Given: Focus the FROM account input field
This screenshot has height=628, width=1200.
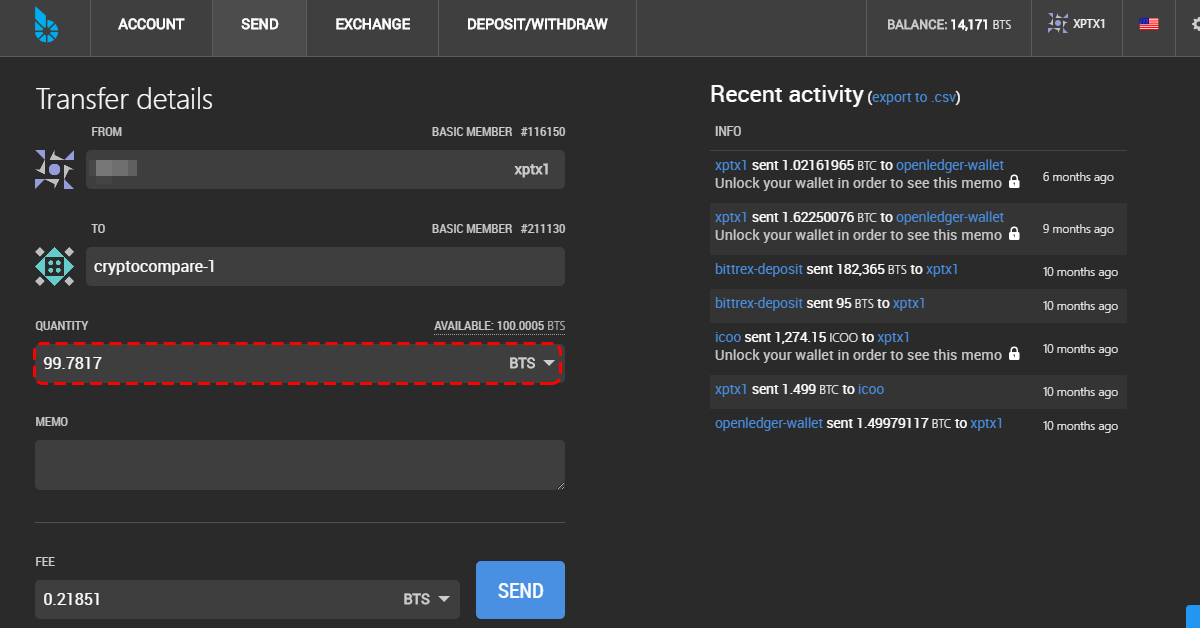Looking at the screenshot, I should (x=325, y=170).
